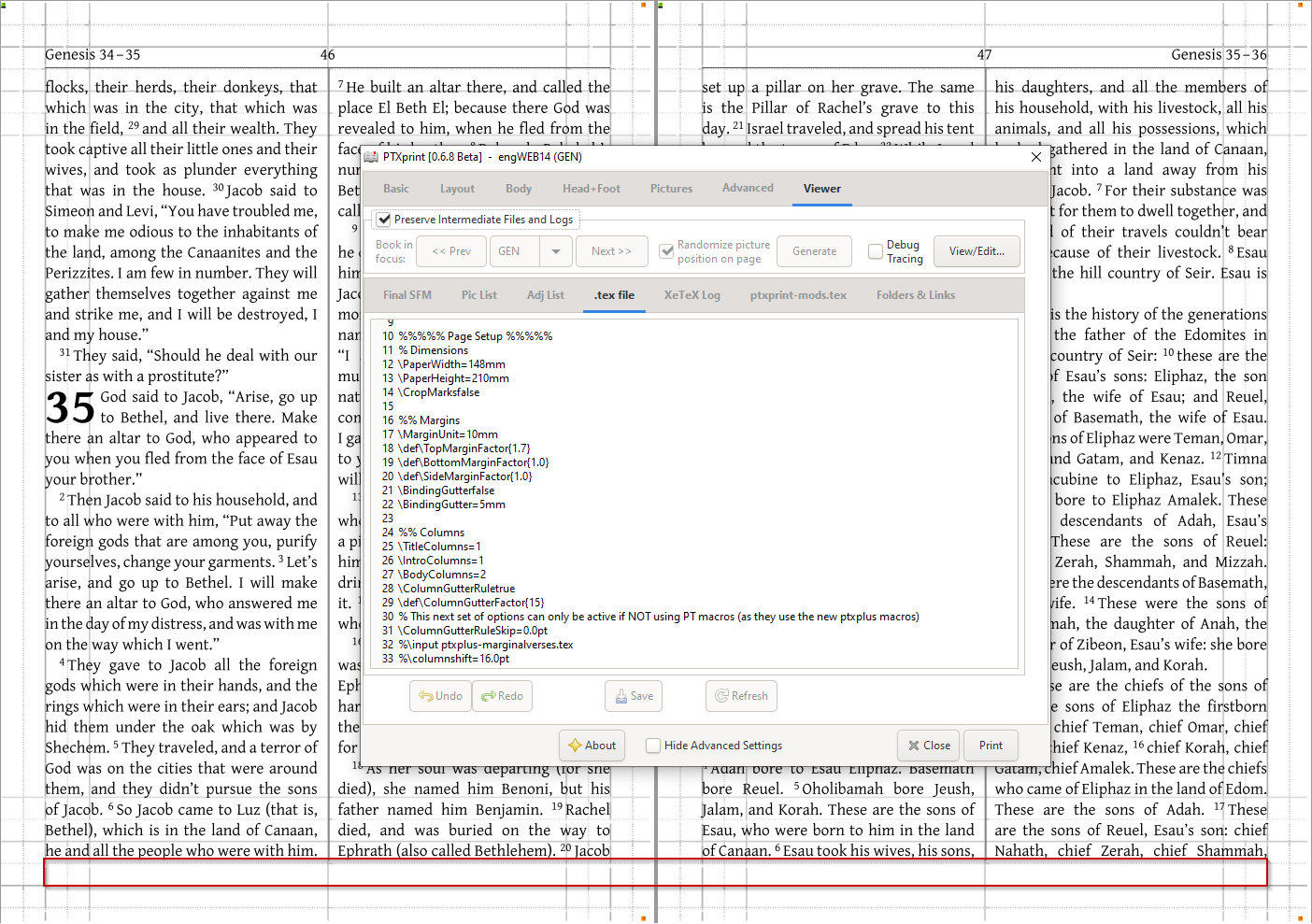1312x924 pixels.
Task: Enable Debug Tracing
Action: (x=875, y=251)
